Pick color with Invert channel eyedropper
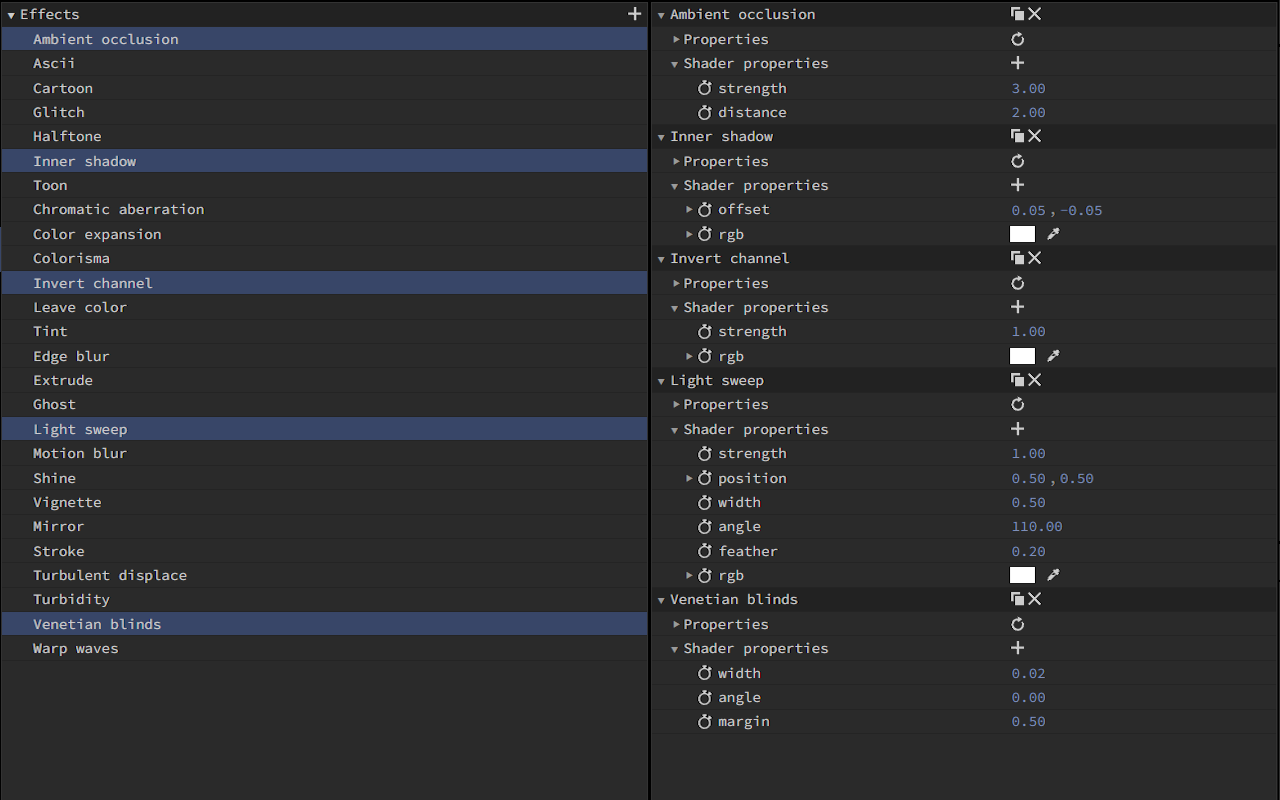This screenshot has height=800, width=1280. pos(1053,356)
